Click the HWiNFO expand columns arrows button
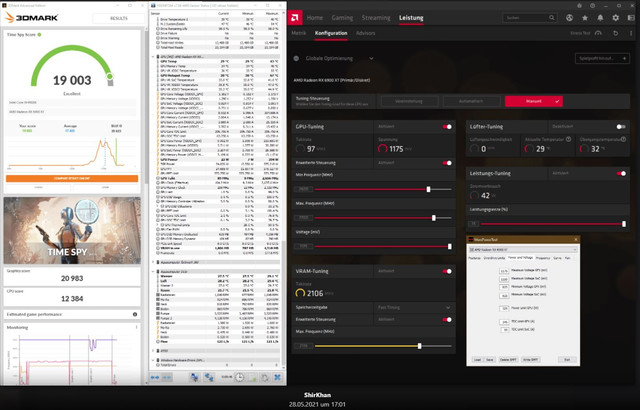Viewport: 640px width, 410px height. 155,377
